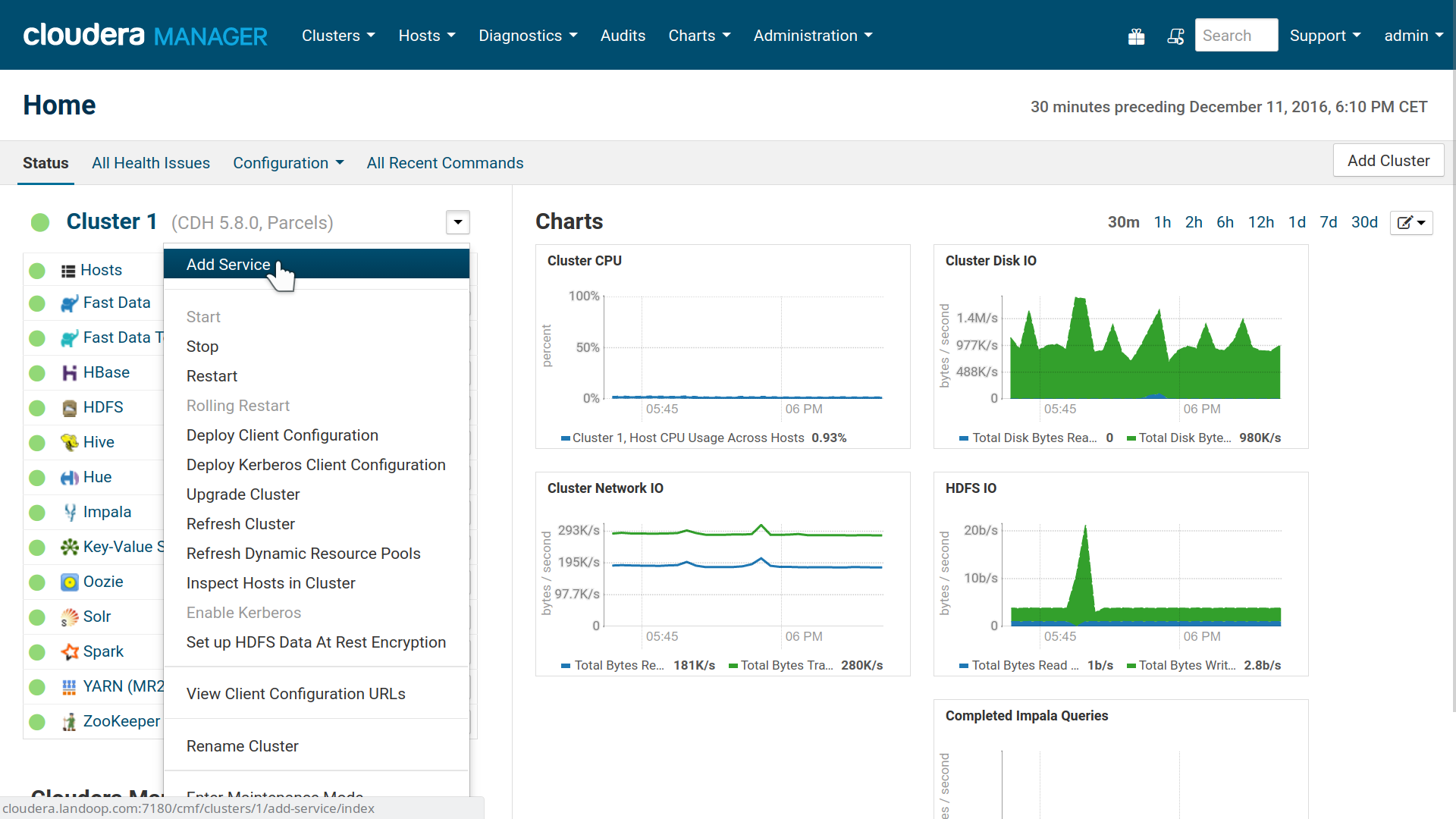Select Deploy Kerberos Client Configuration
Screen dimensions: 1456x819
(316, 465)
